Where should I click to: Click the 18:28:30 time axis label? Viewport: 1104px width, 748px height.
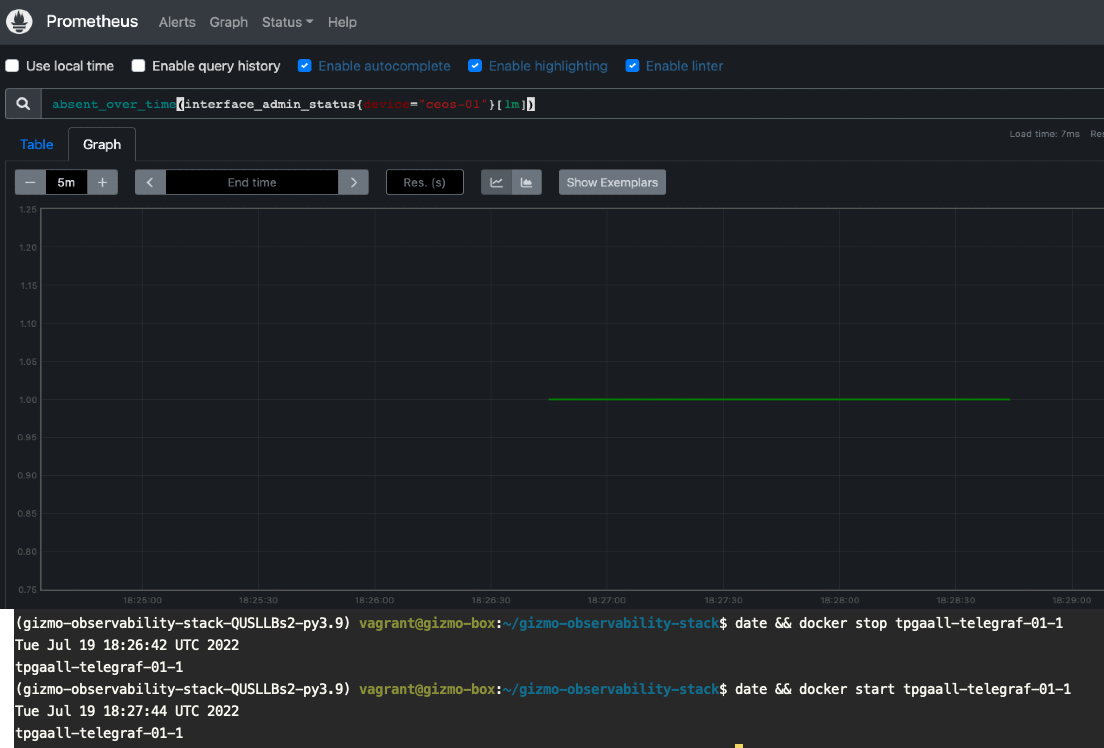point(955,600)
